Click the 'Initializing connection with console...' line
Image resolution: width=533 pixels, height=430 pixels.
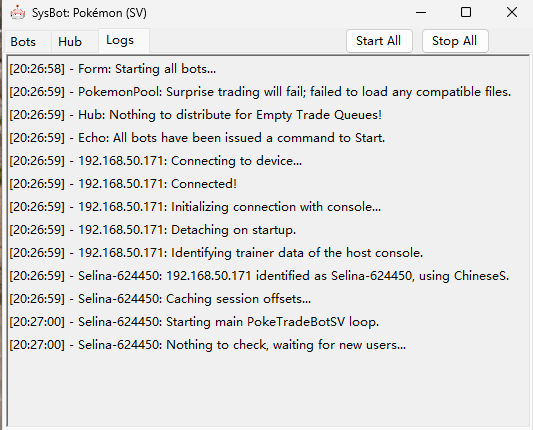pos(195,207)
